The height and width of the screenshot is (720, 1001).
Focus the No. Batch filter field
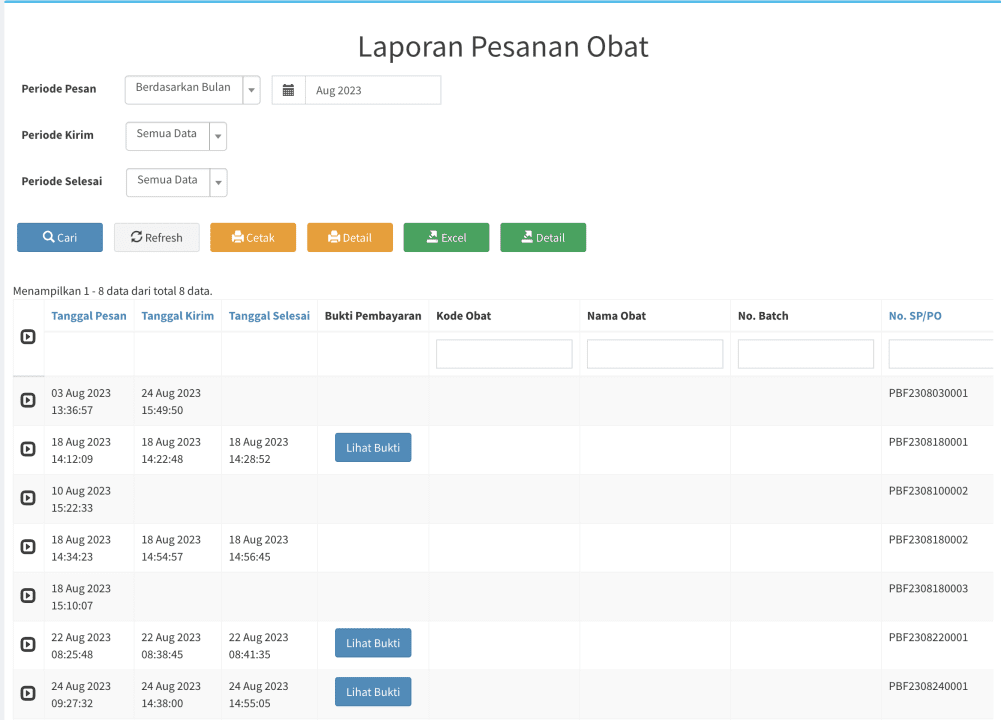click(806, 354)
